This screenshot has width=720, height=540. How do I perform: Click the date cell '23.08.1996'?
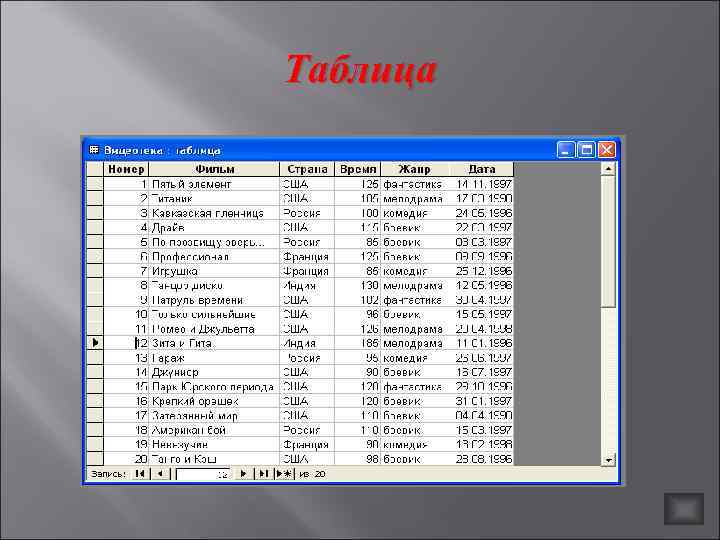[x=481, y=459]
